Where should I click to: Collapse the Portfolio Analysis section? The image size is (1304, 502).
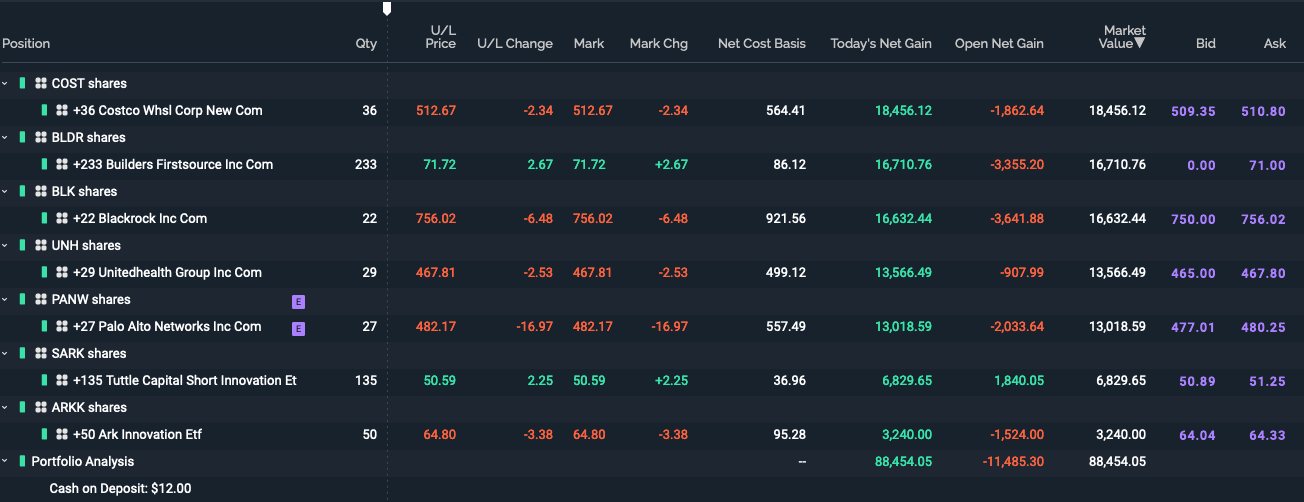coord(5,461)
